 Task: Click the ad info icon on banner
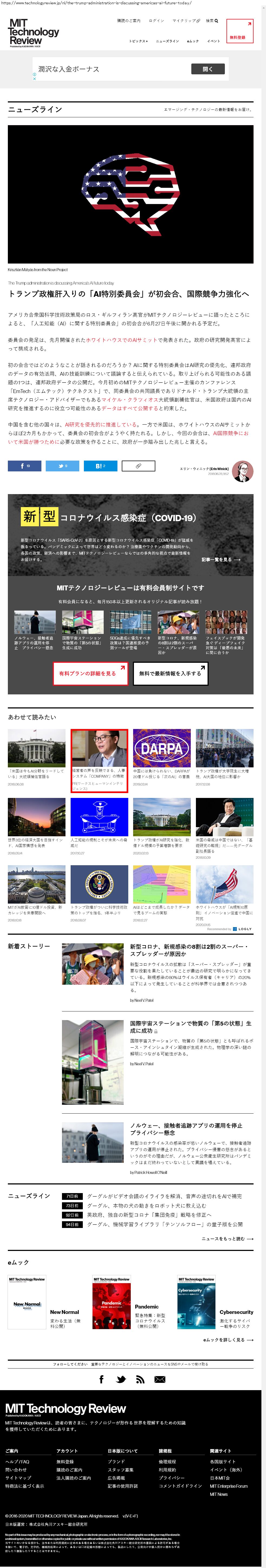35,75
